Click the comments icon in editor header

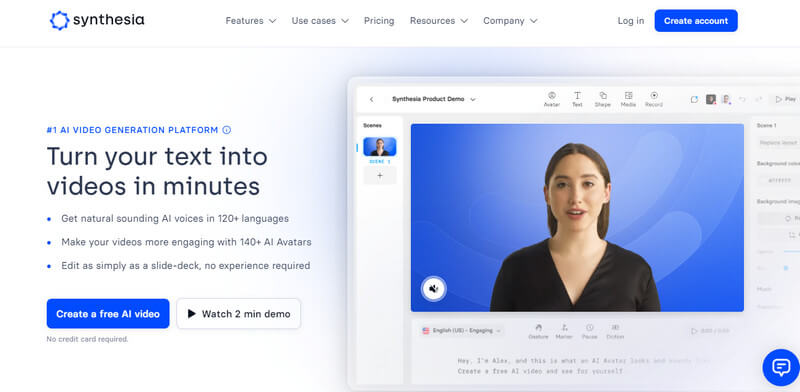[x=694, y=100]
